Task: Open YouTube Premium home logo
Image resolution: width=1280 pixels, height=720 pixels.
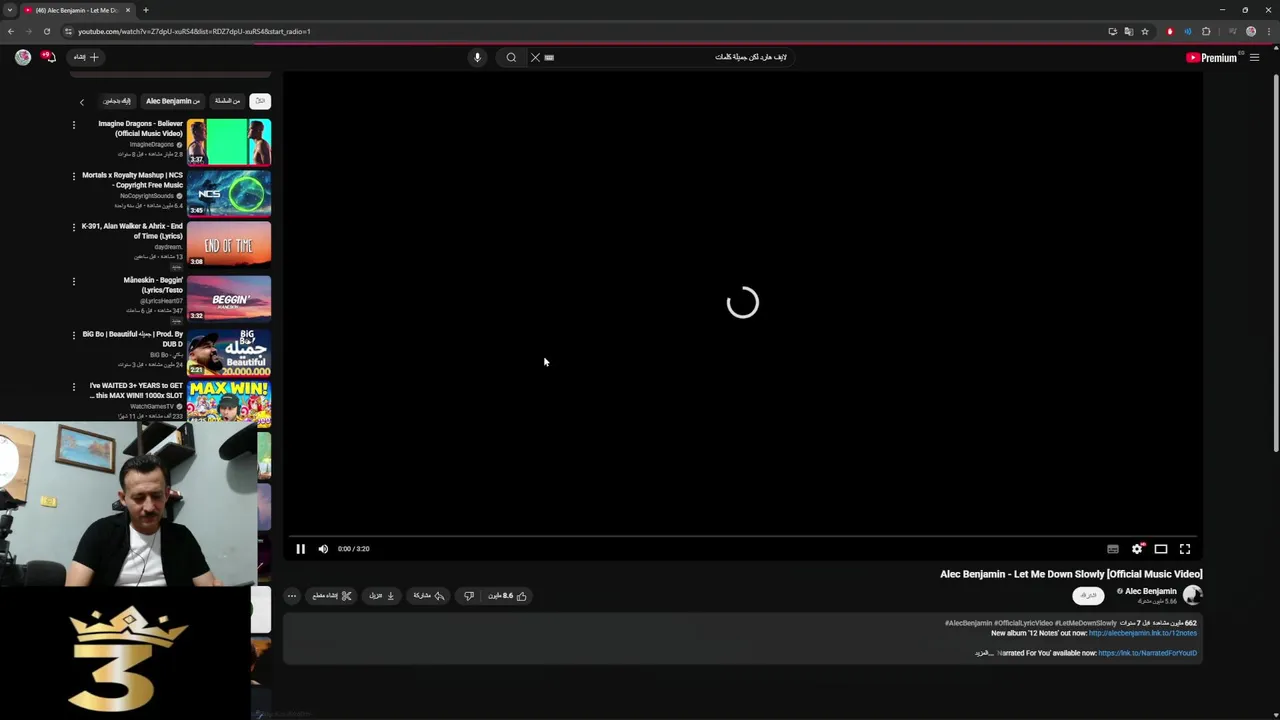Action: (1212, 58)
